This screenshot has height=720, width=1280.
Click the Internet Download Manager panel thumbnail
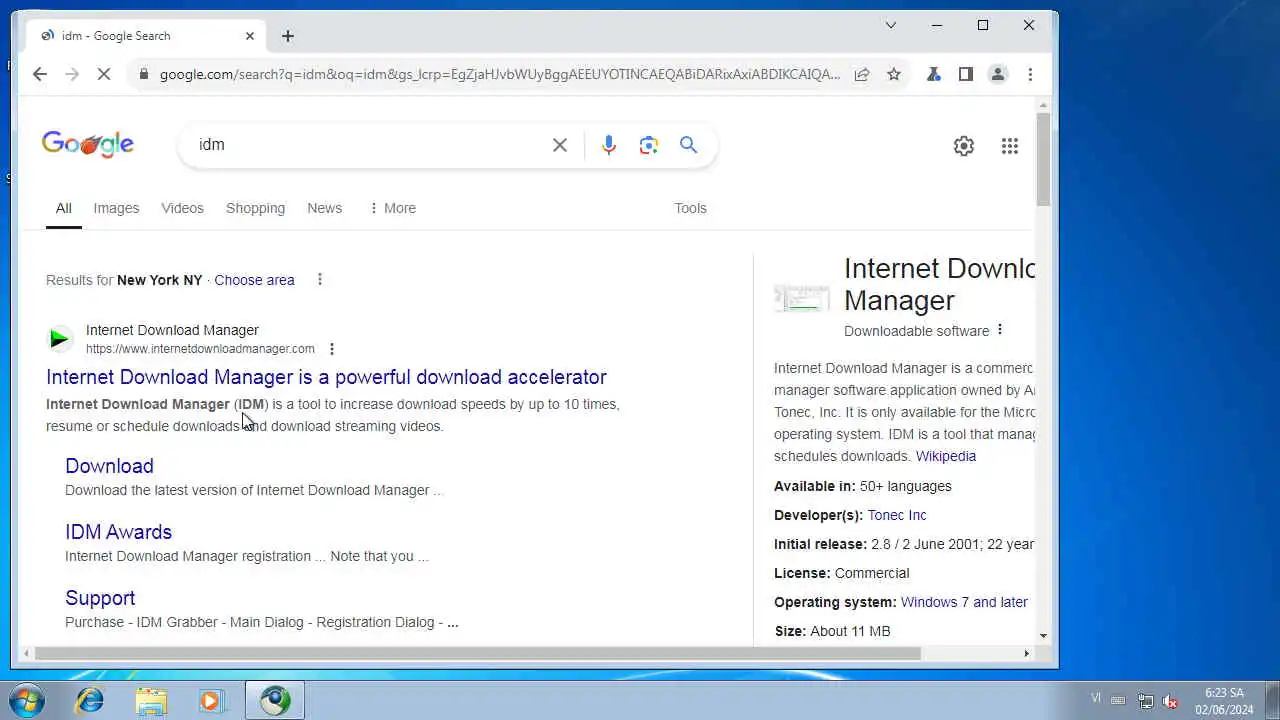pyautogui.click(x=802, y=298)
